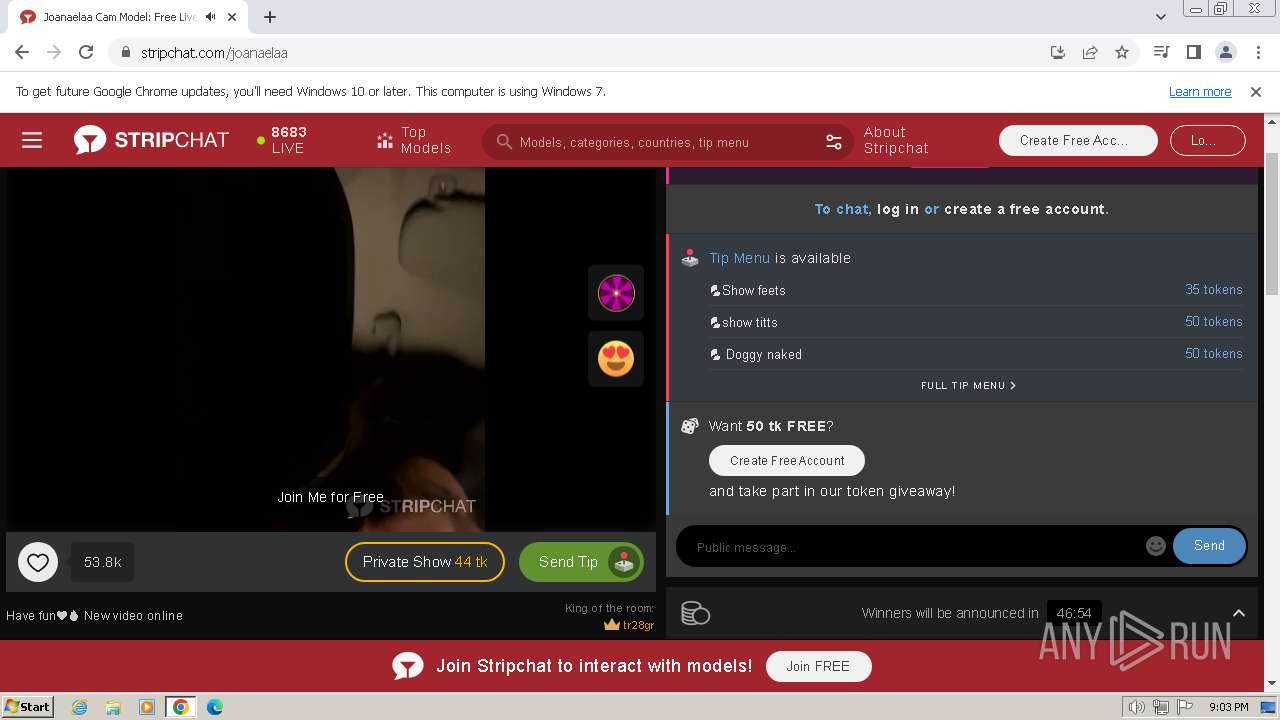
Task: Open the Windows Start menu
Action: point(27,706)
